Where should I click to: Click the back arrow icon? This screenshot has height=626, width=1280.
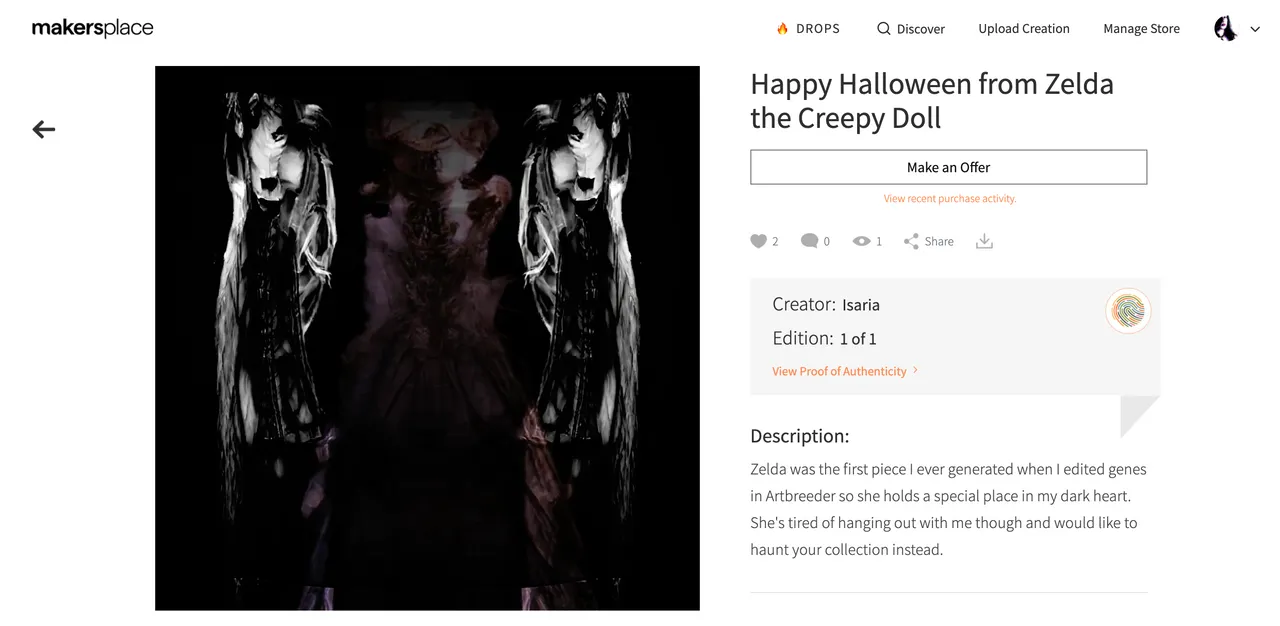click(44, 129)
